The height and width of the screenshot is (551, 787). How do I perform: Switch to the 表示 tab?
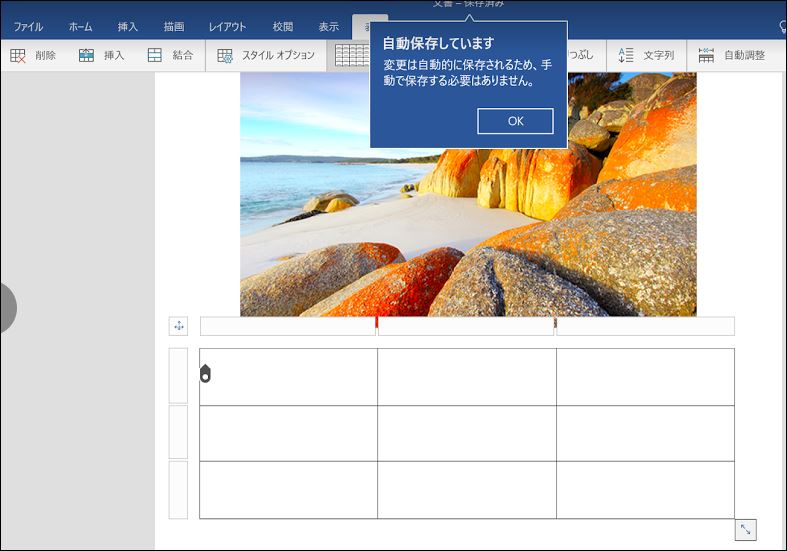pyautogui.click(x=329, y=27)
